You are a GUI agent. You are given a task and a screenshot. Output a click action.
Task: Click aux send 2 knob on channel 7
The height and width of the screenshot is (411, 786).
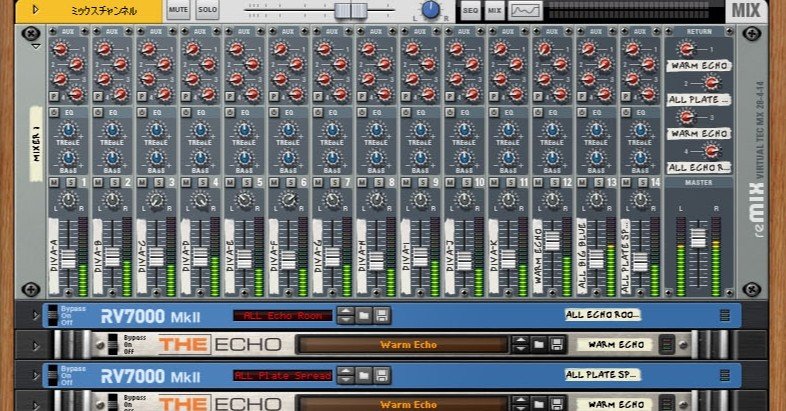point(340,64)
